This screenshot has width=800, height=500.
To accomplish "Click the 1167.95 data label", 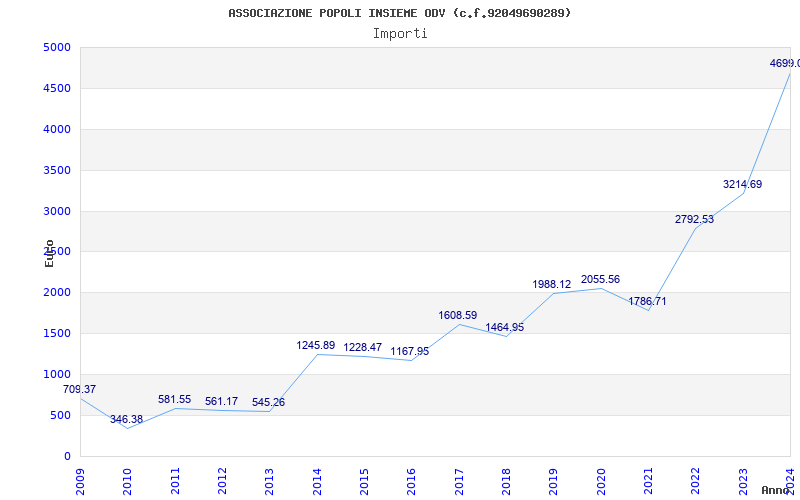I will point(410,352).
